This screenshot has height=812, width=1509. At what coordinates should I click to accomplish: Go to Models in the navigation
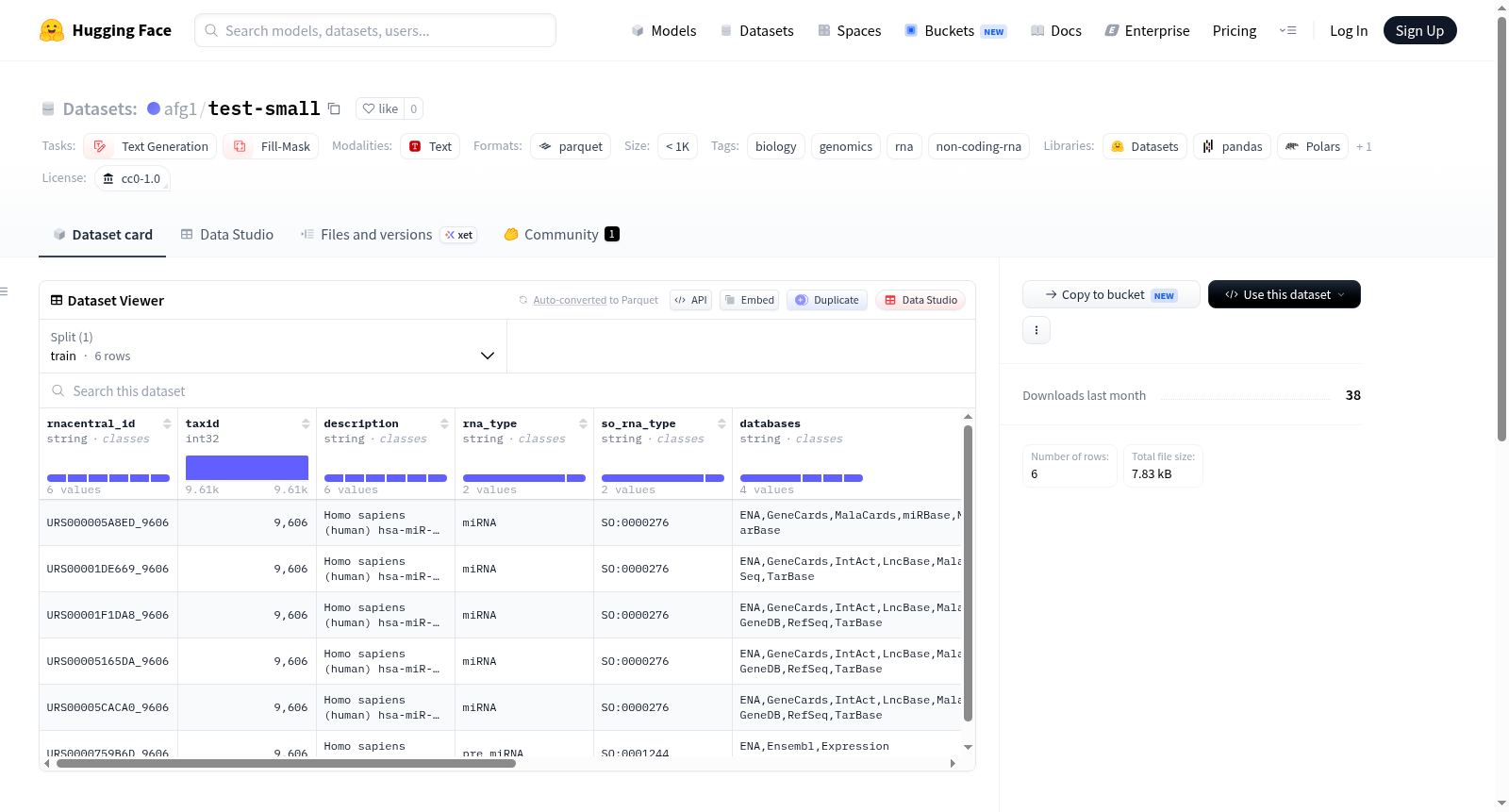(664, 30)
